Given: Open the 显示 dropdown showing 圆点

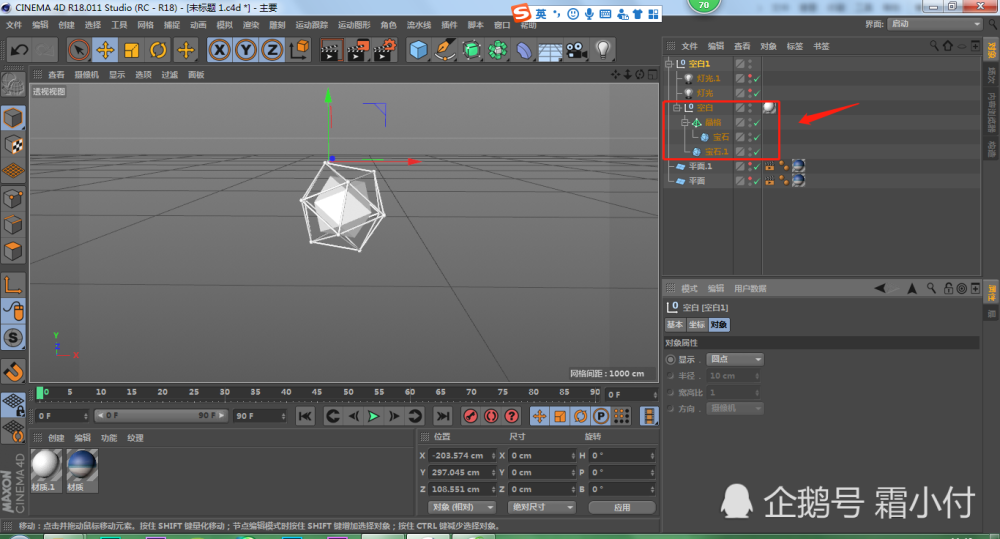Looking at the screenshot, I should (x=735, y=359).
